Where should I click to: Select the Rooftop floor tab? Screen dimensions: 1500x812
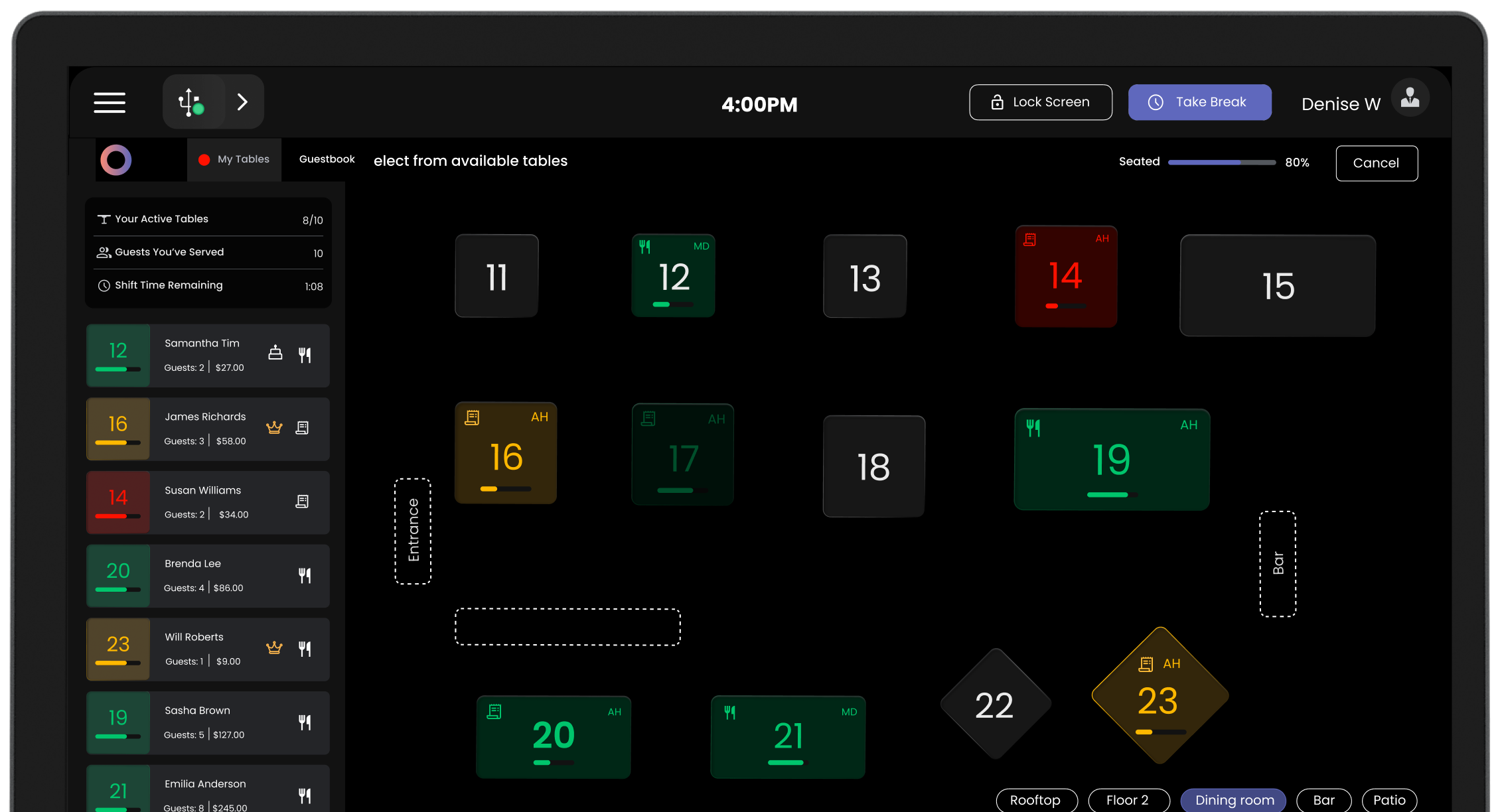point(1035,800)
